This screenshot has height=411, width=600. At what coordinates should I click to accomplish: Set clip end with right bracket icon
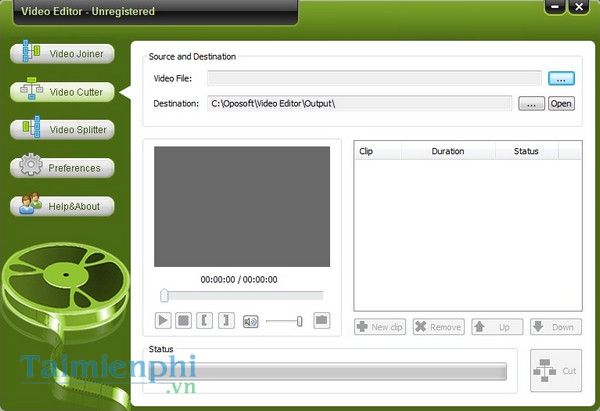(x=226, y=320)
